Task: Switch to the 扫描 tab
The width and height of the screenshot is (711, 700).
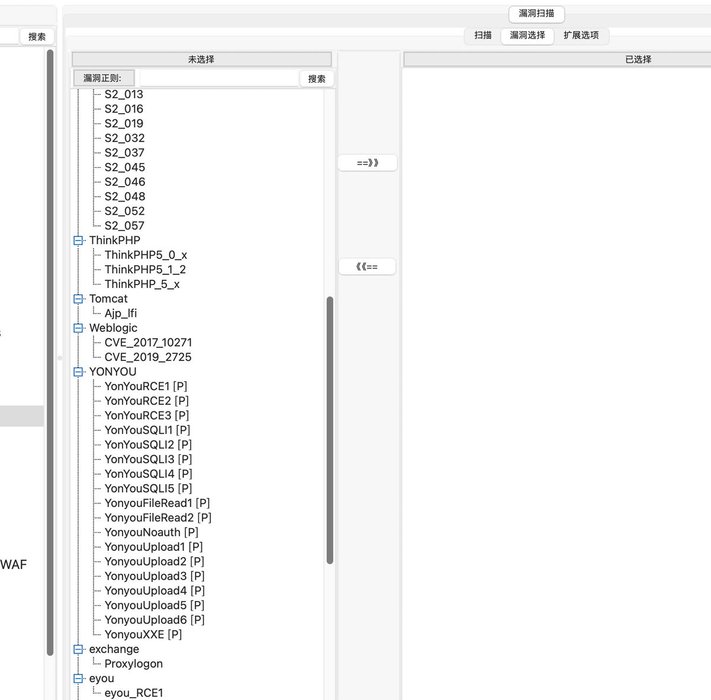Action: pyautogui.click(x=483, y=35)
